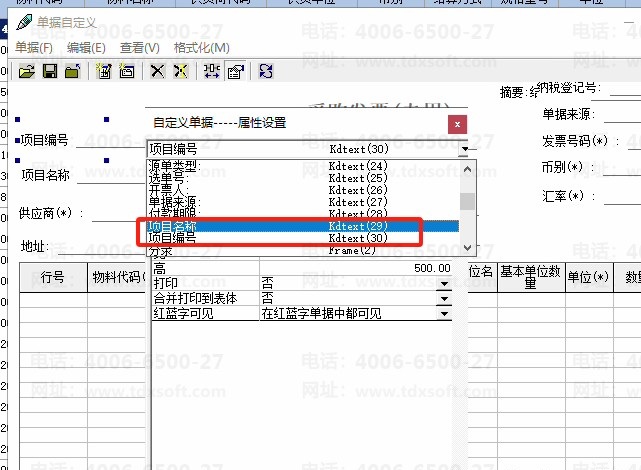The height and width of the screenshot is (470, 641).
Task: Click the align spacing arrows icon
Action: (212, 72)
